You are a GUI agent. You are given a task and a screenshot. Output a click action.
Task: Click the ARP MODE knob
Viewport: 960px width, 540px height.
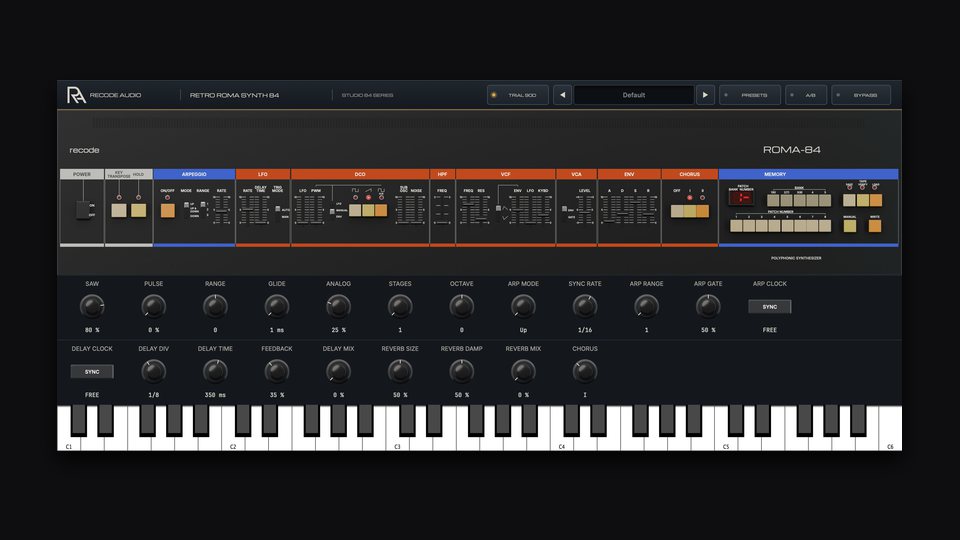click(523, 306)
